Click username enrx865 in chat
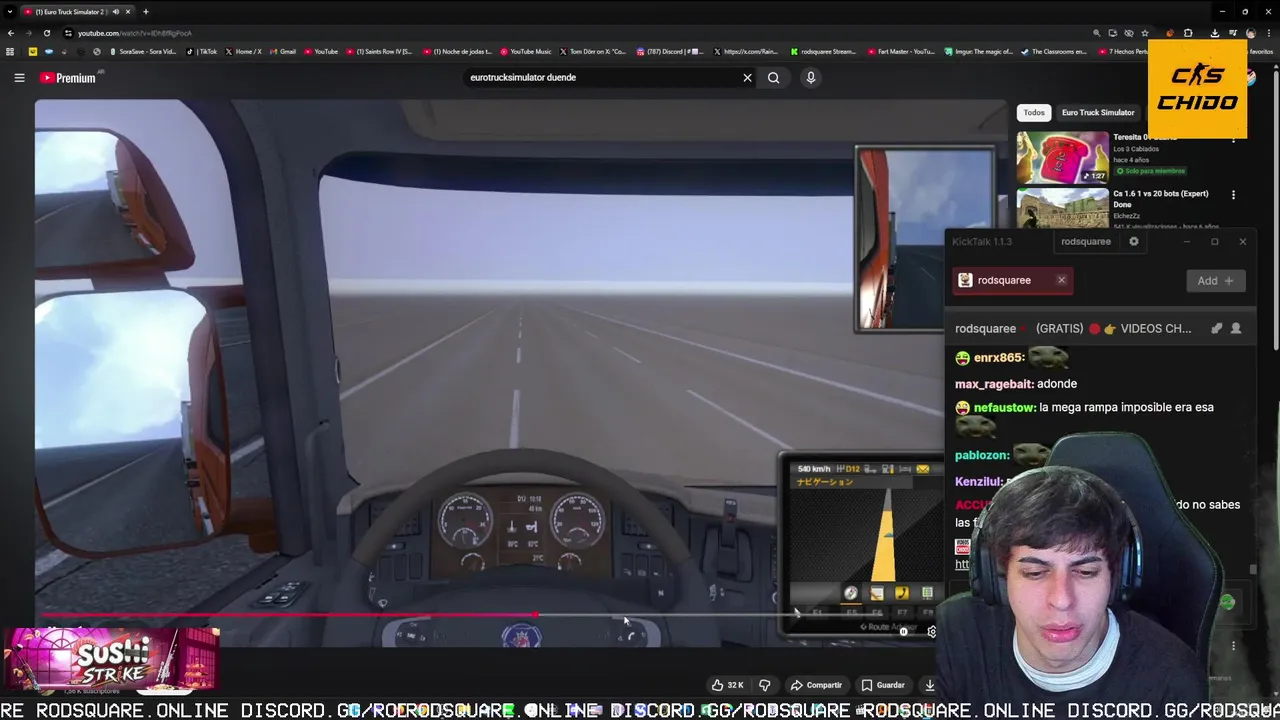Image resolution: width=1280 pixels, height=720 pixels. pyautogui.click(x=998, y=358)
